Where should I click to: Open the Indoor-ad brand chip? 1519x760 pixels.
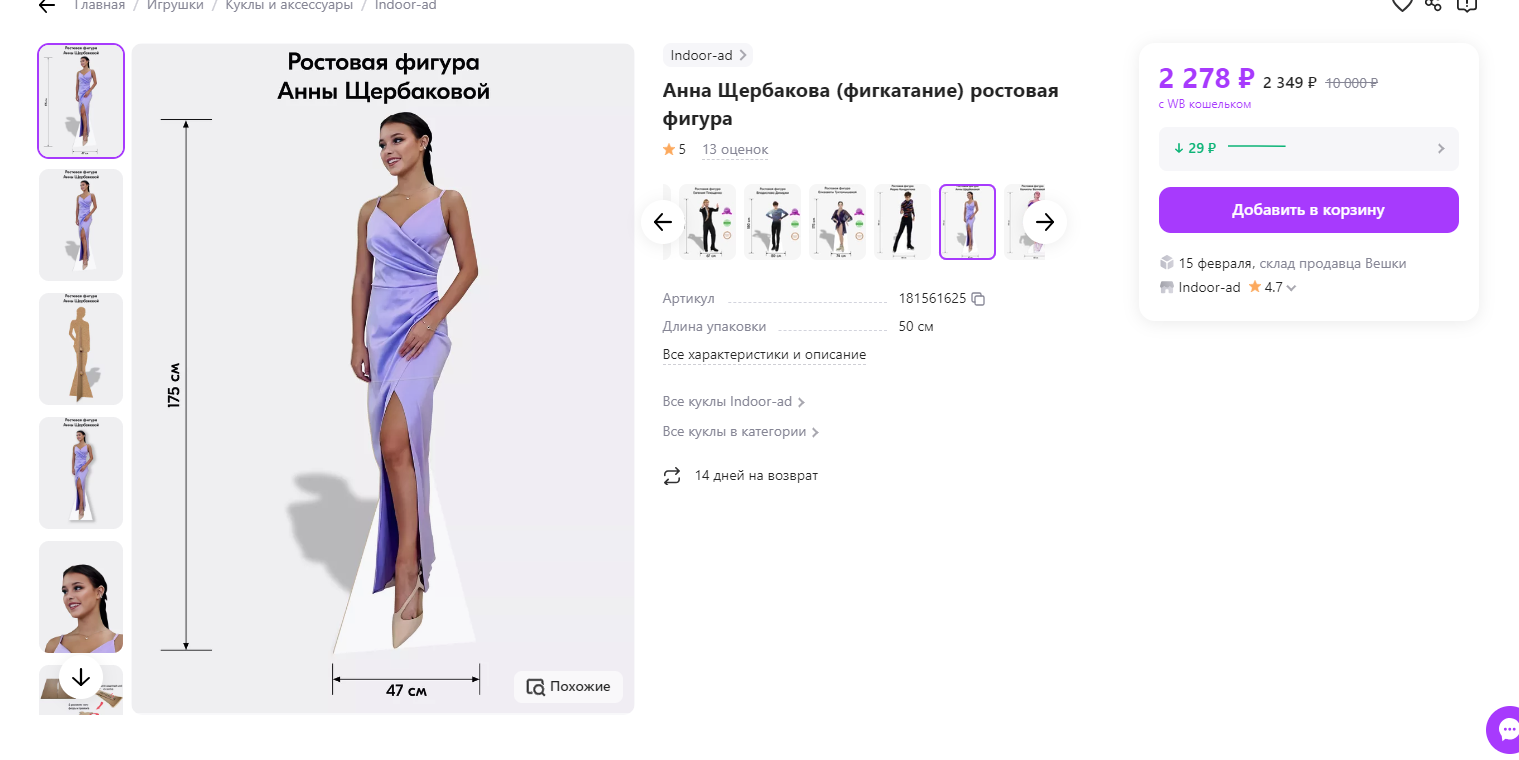[x=707, y=56]
